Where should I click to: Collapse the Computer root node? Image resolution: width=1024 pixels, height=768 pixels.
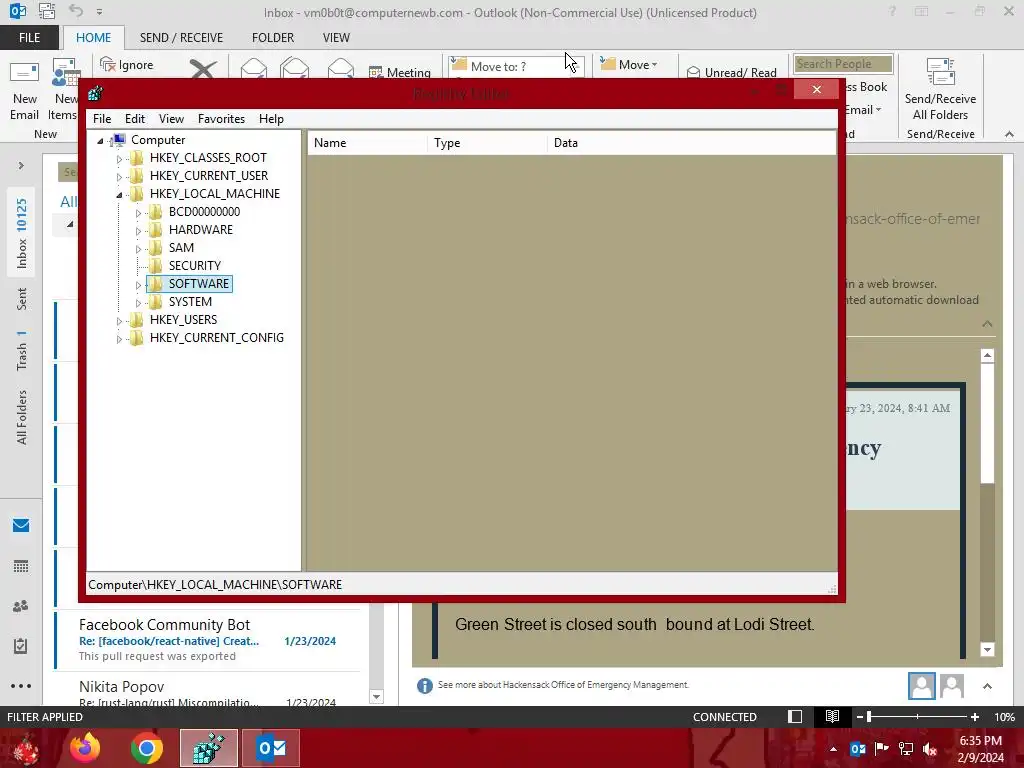tap(101, 140)
